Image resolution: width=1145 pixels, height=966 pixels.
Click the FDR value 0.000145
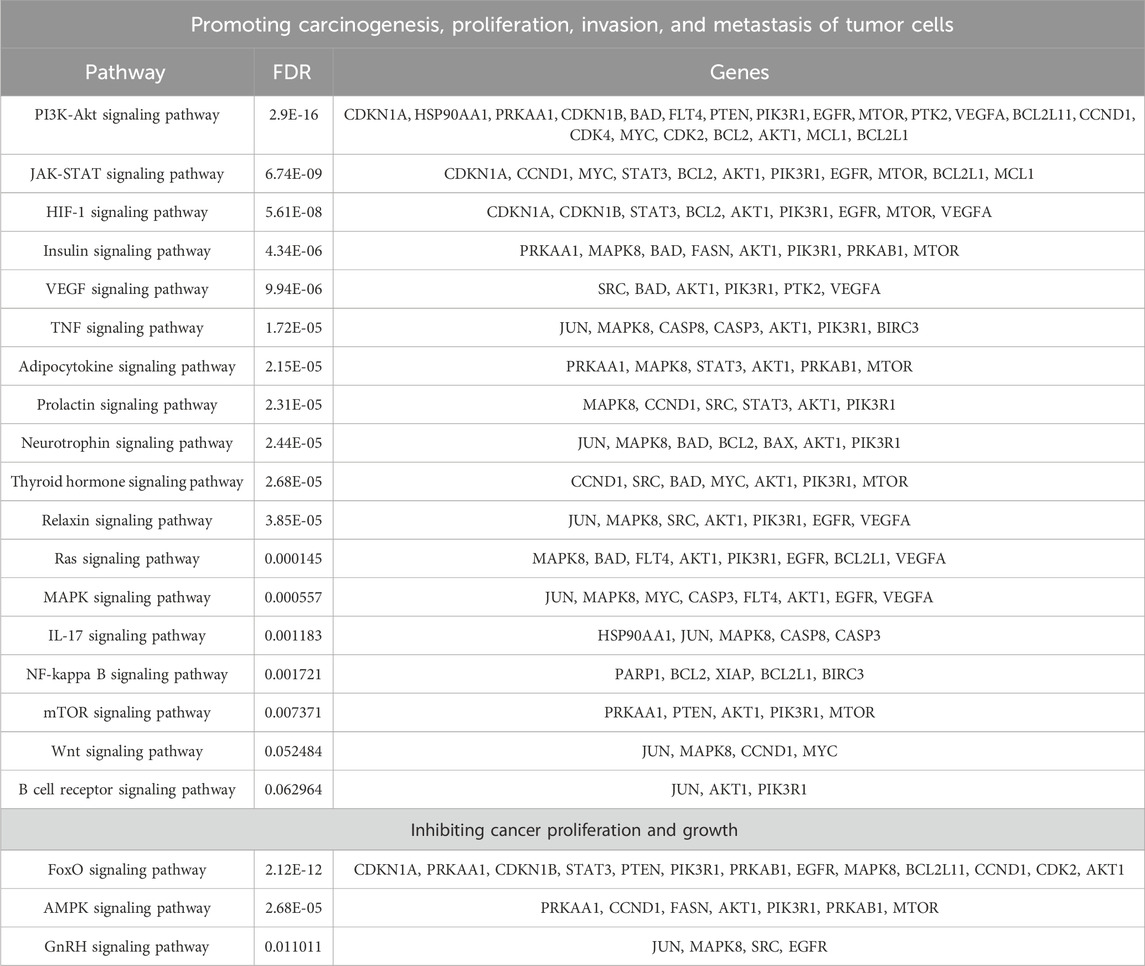pyautogui.click(x=294, y=559)
